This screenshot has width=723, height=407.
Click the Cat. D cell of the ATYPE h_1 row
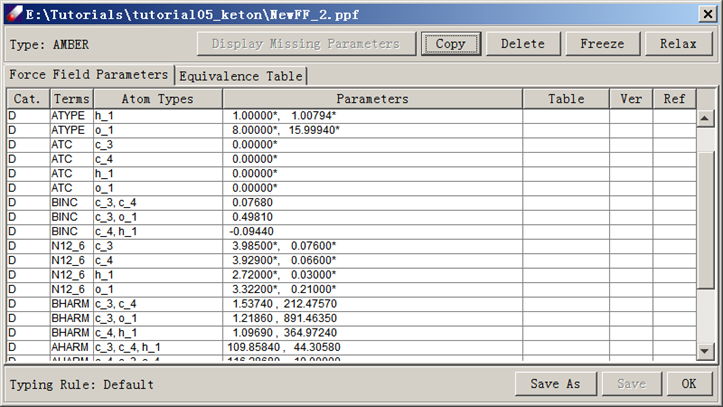coord(28,116)
